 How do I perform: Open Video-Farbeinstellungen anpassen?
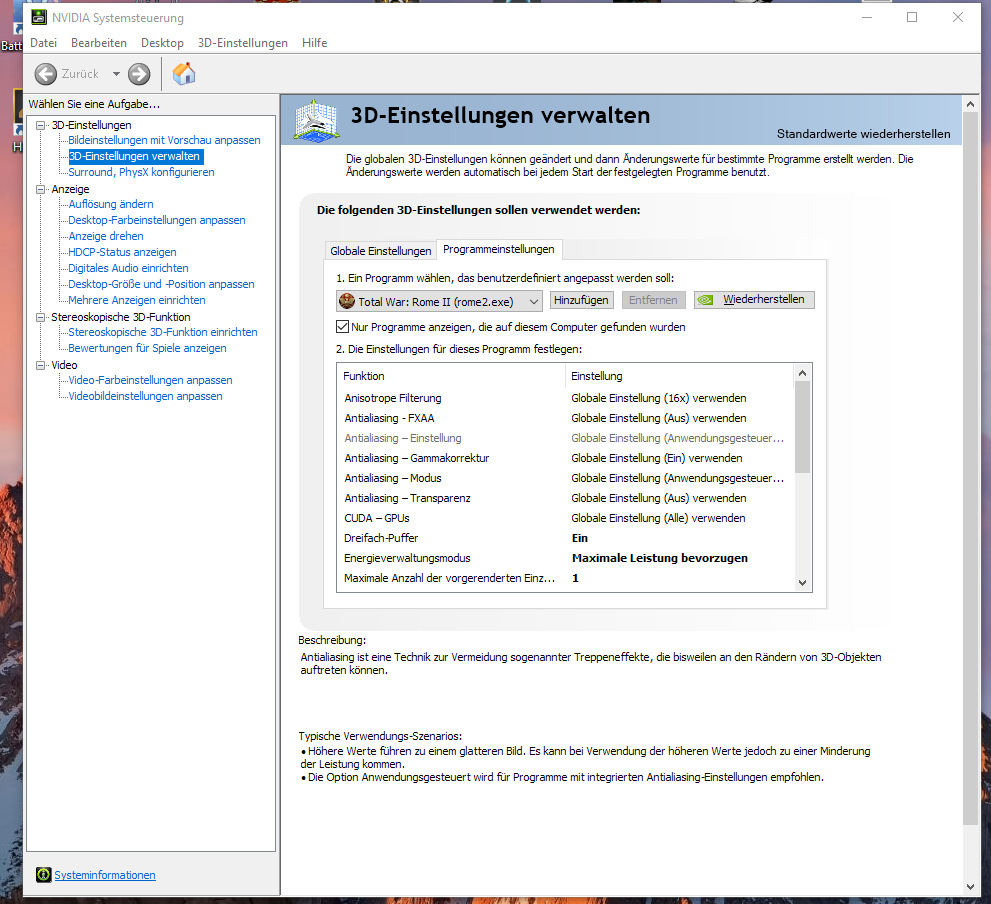150,380
